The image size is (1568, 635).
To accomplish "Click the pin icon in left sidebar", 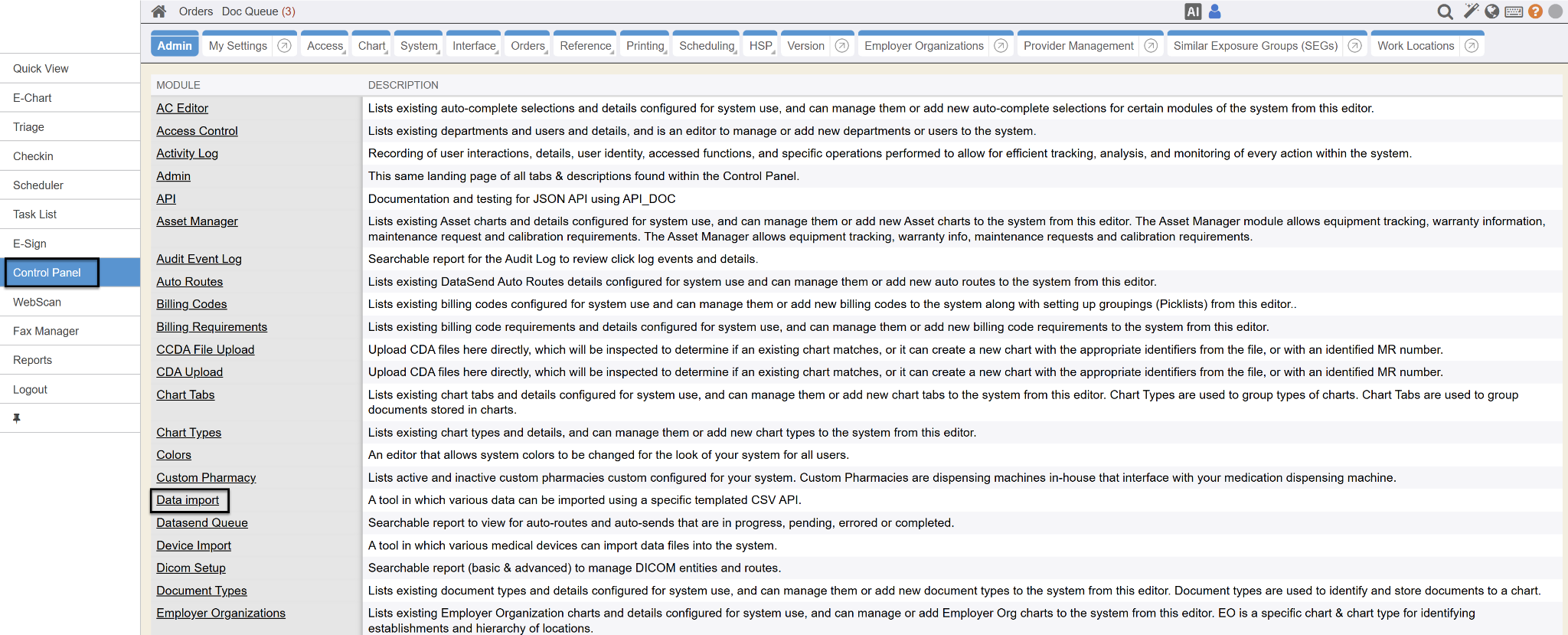I will click(x=17, y=418).
